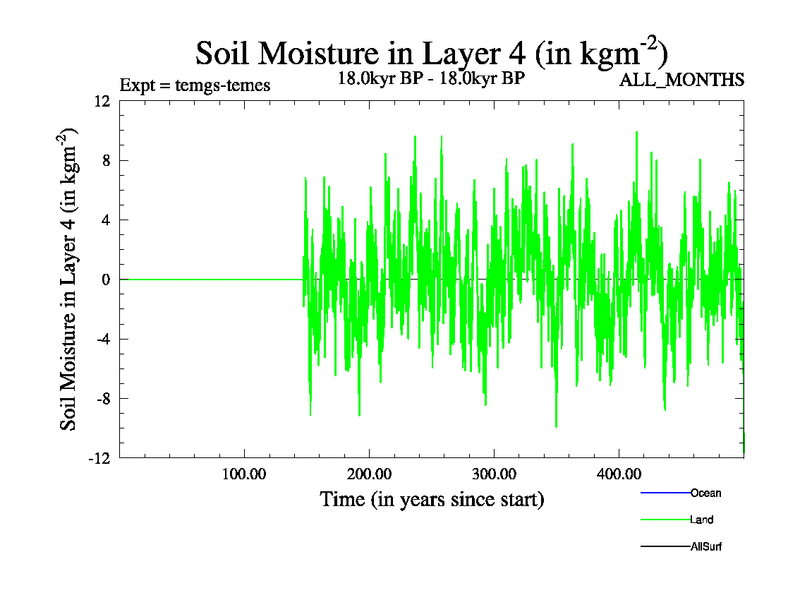
Task: Click the -12 y-axis tick label
Action: point(98,458)
